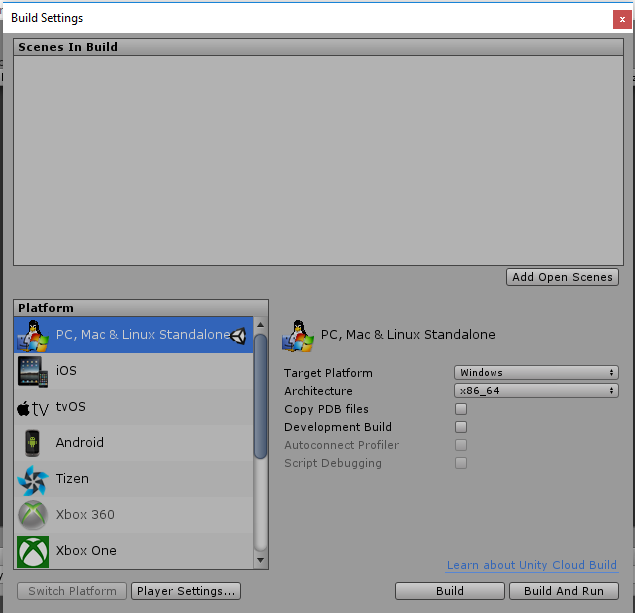Click the Scenes In Build header
635x613 pixels.
coord(318,47)
